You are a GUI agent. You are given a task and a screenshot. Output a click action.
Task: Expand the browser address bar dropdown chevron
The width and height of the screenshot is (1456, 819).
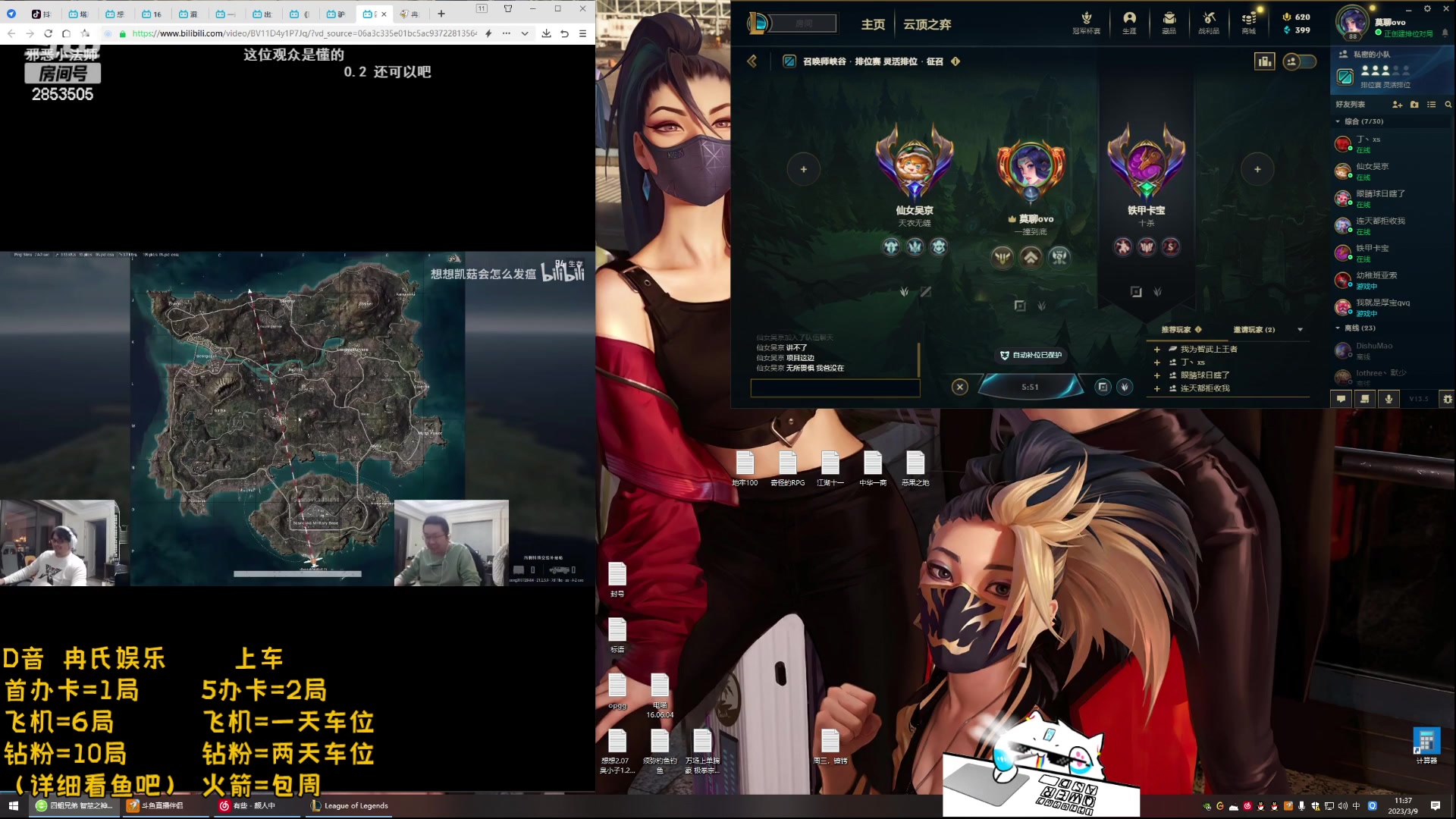pyautogui.click(x=524, y=33)
